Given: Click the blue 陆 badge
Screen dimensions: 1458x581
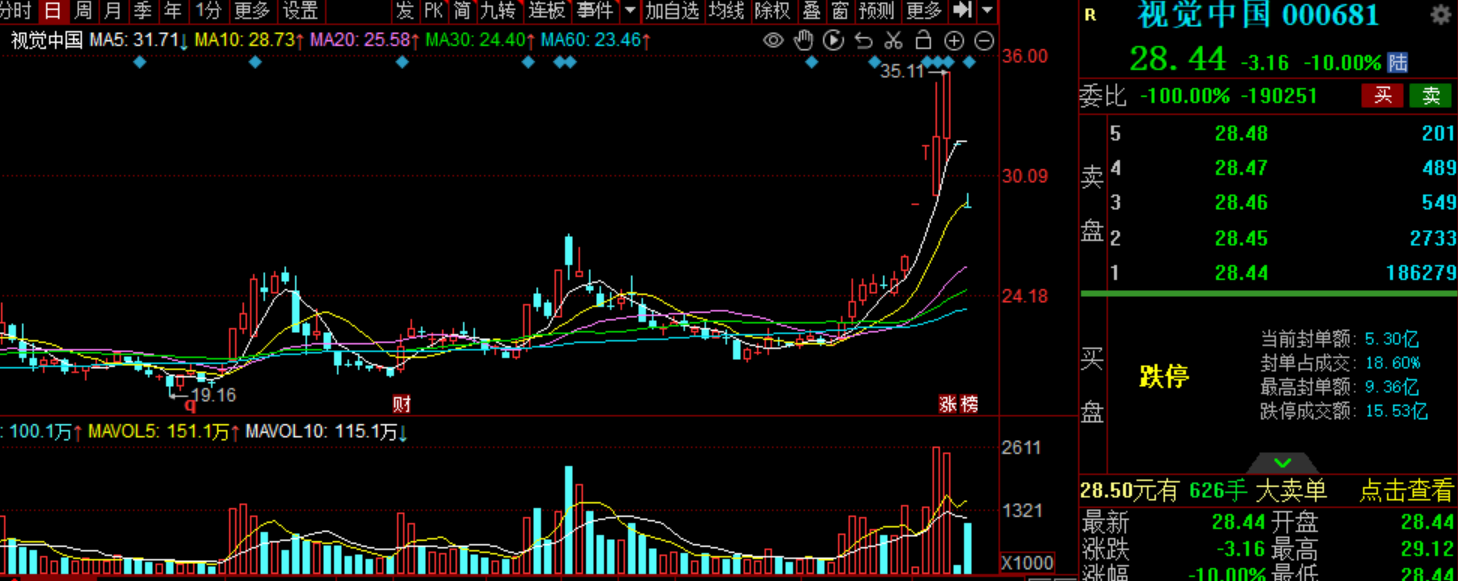Looking at the screenshot, I should 1398,62.
